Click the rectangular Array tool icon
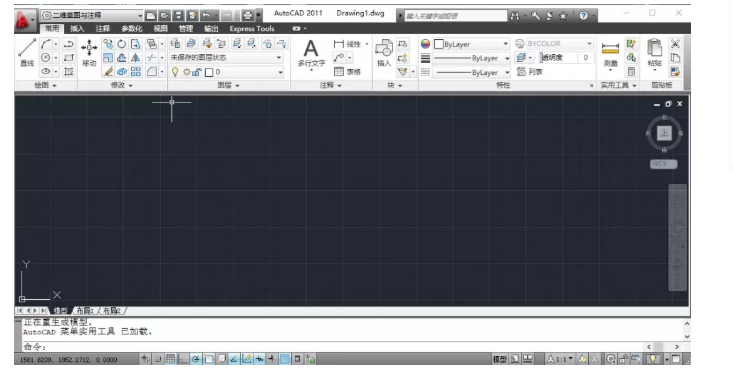Screen dimensions: 733x382 click(x=136, y=72)
